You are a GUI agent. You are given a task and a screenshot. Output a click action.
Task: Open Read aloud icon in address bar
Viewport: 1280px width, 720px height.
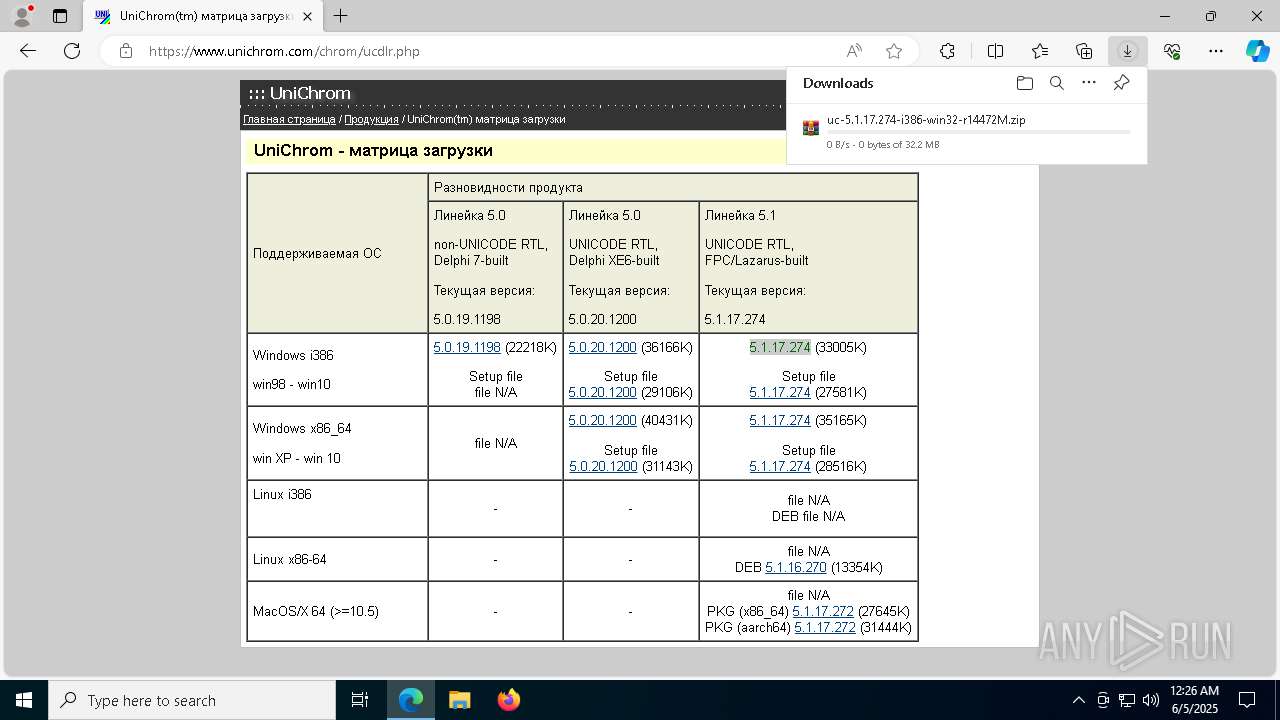pos(854,51)
